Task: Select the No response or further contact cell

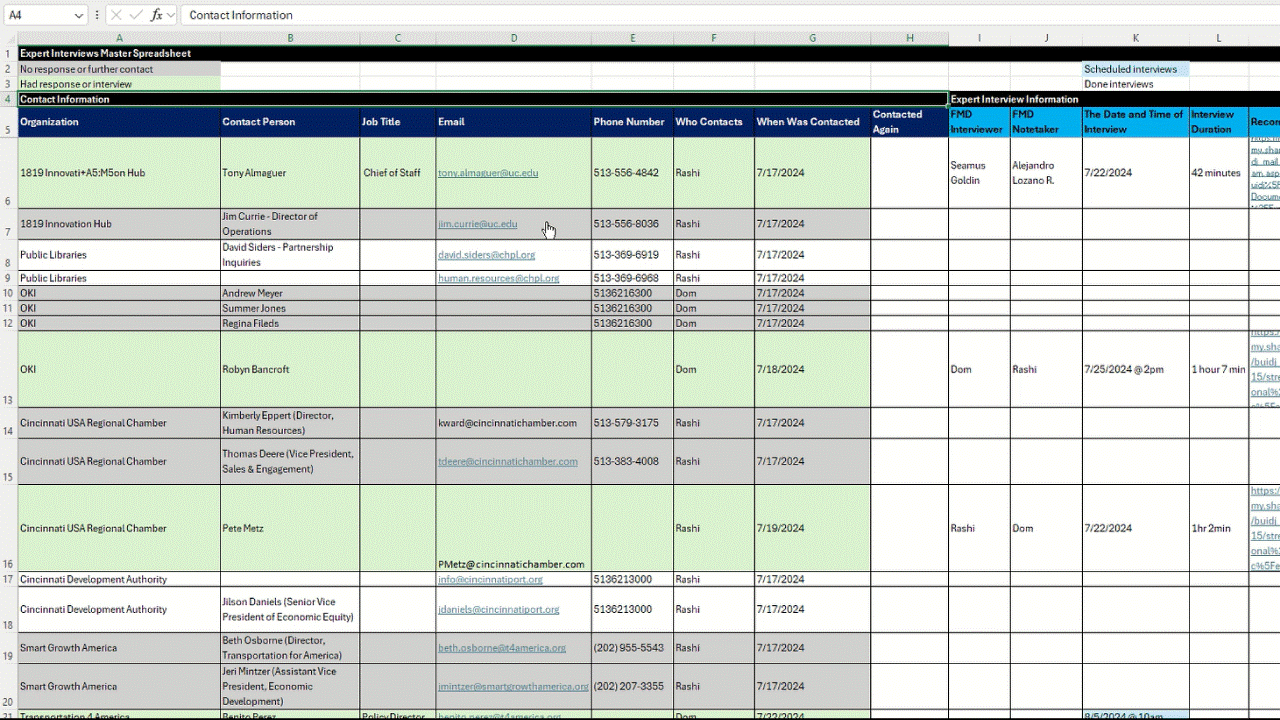Action: (x=119, y=69)
